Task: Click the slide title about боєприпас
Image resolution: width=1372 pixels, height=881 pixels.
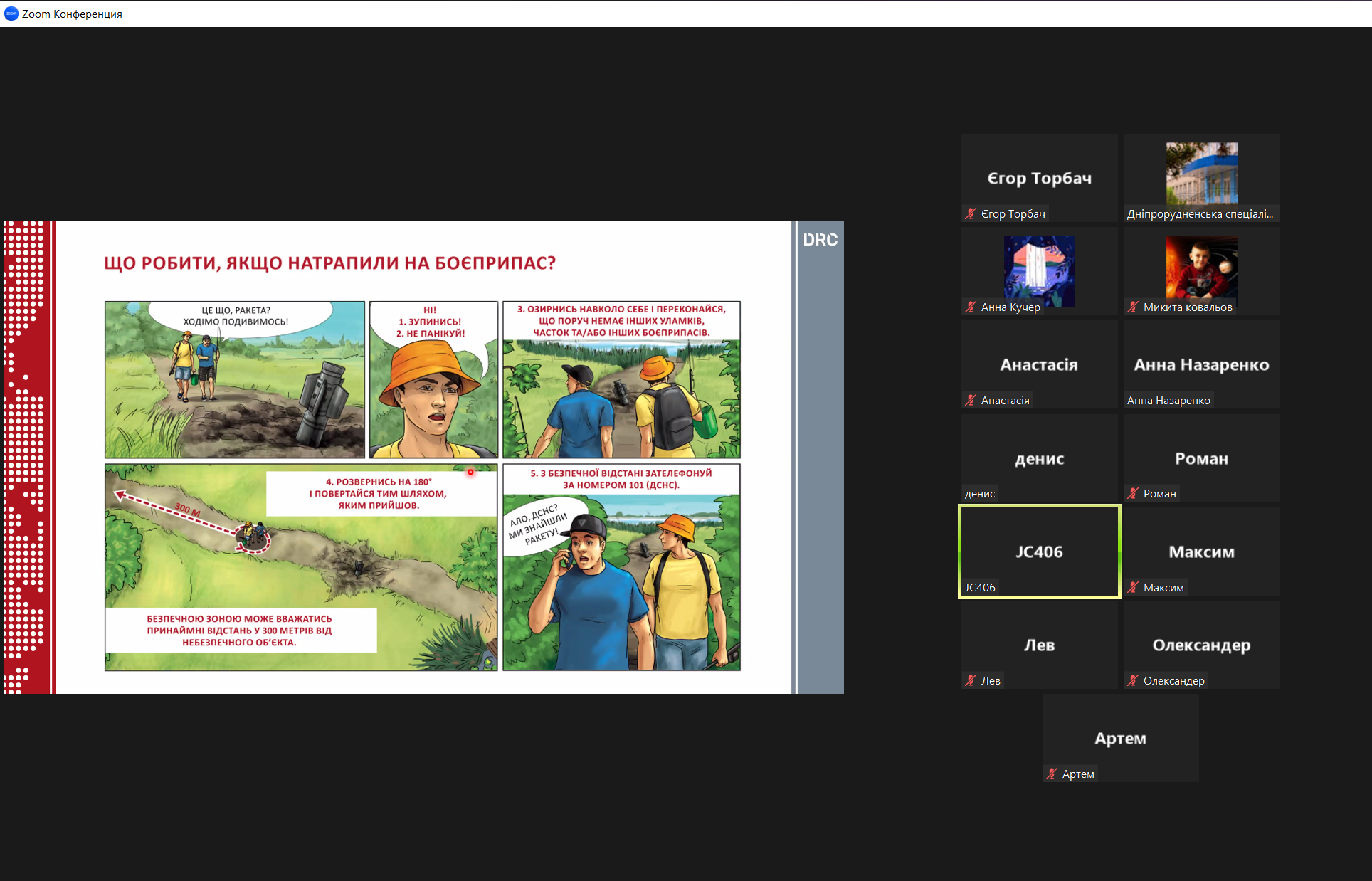Action: point(329,263)
